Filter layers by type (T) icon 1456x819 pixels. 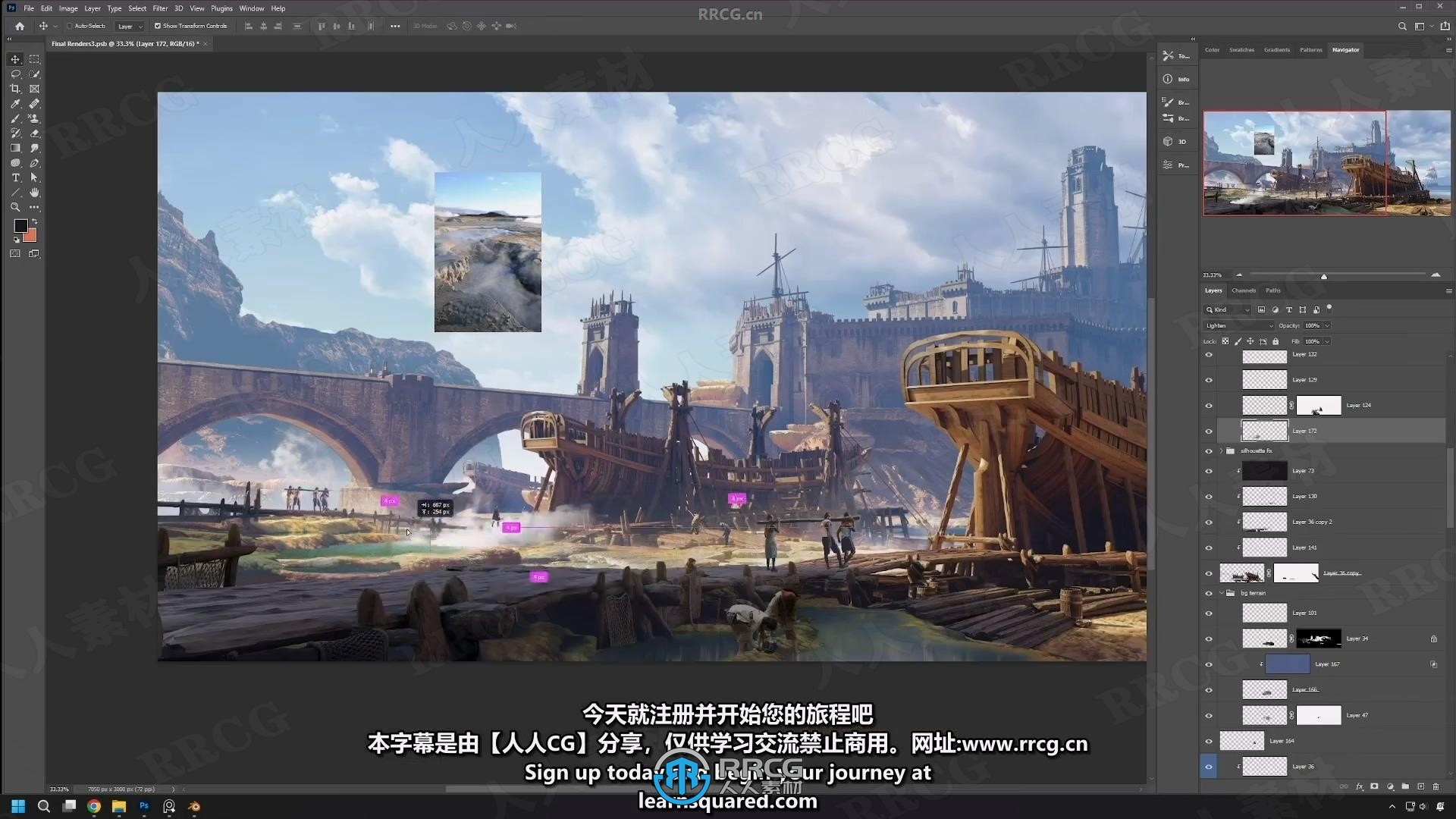tap(1288, 309)
